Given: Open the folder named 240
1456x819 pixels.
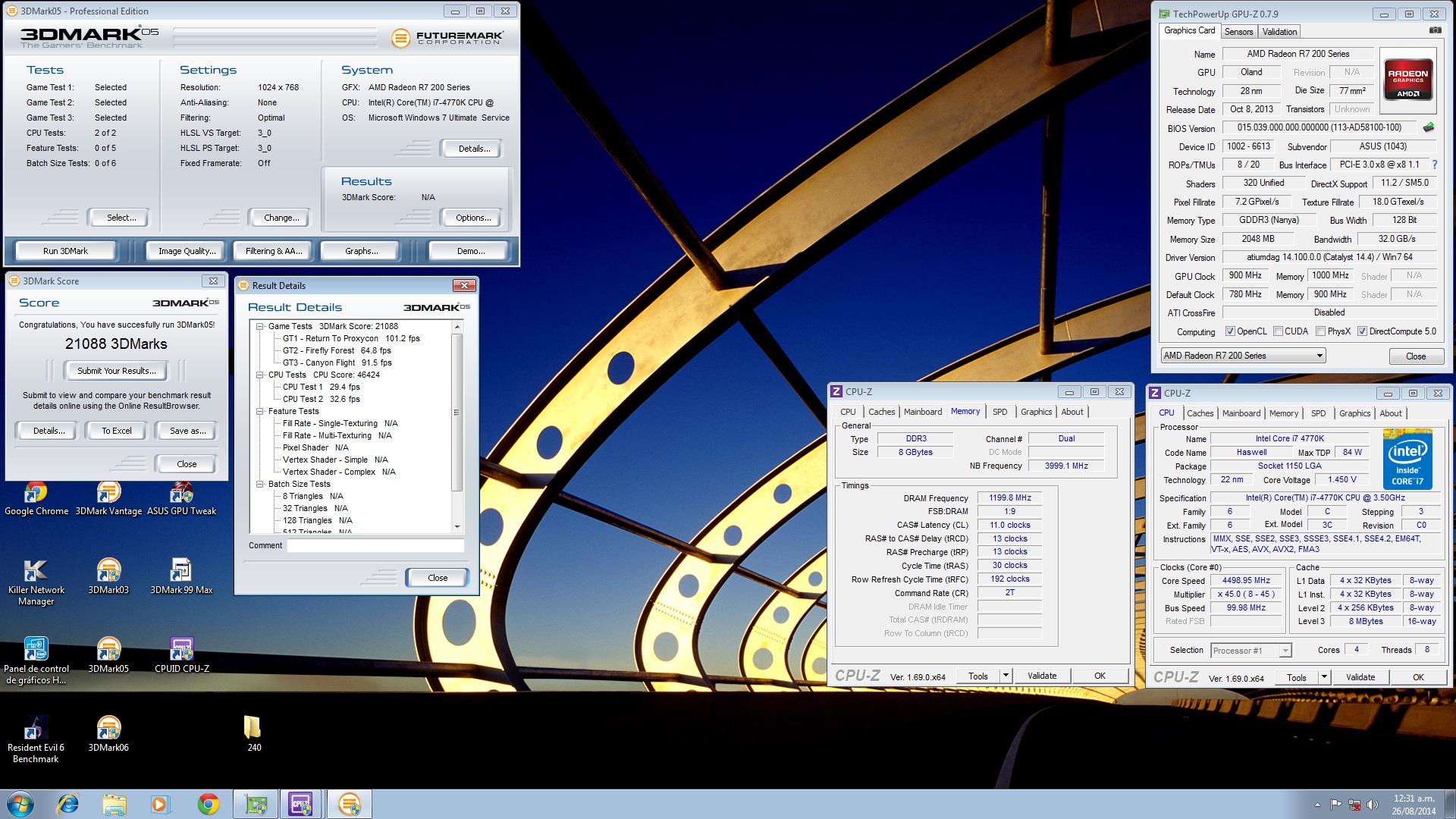Looking at the screenshot, I should tap(253, 735).
